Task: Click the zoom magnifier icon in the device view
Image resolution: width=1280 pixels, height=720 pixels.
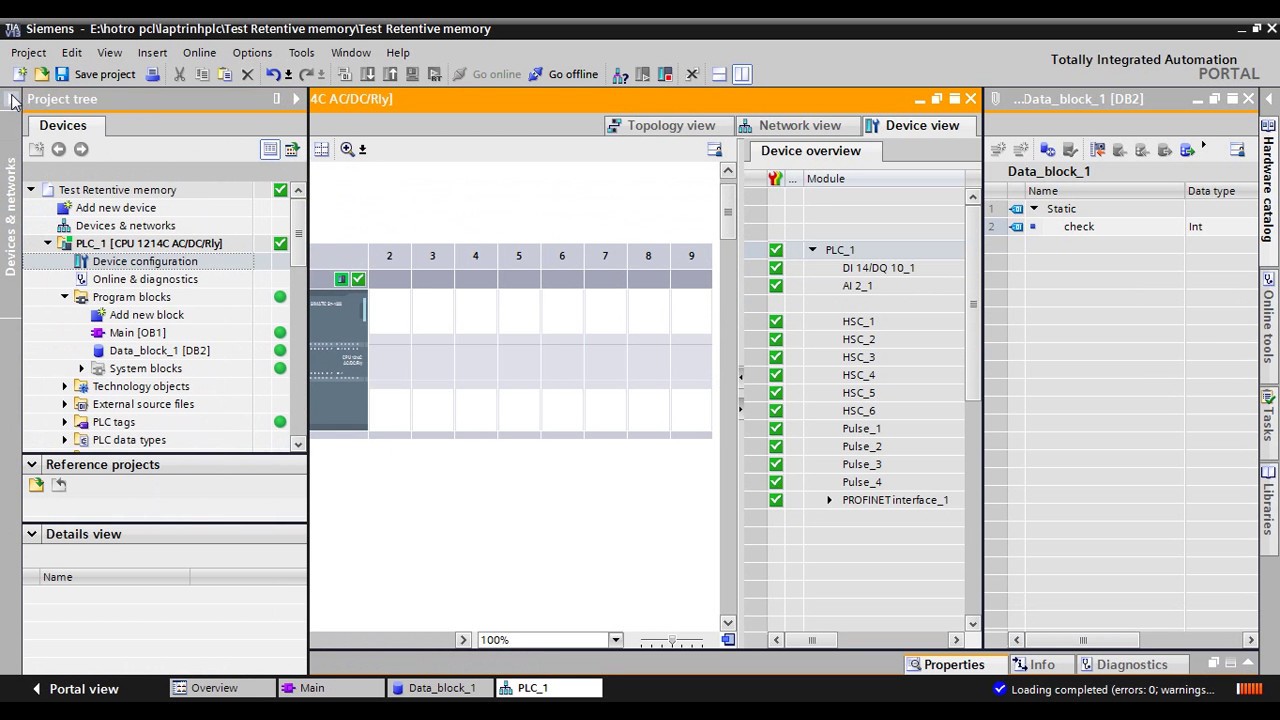Action: 347,149
